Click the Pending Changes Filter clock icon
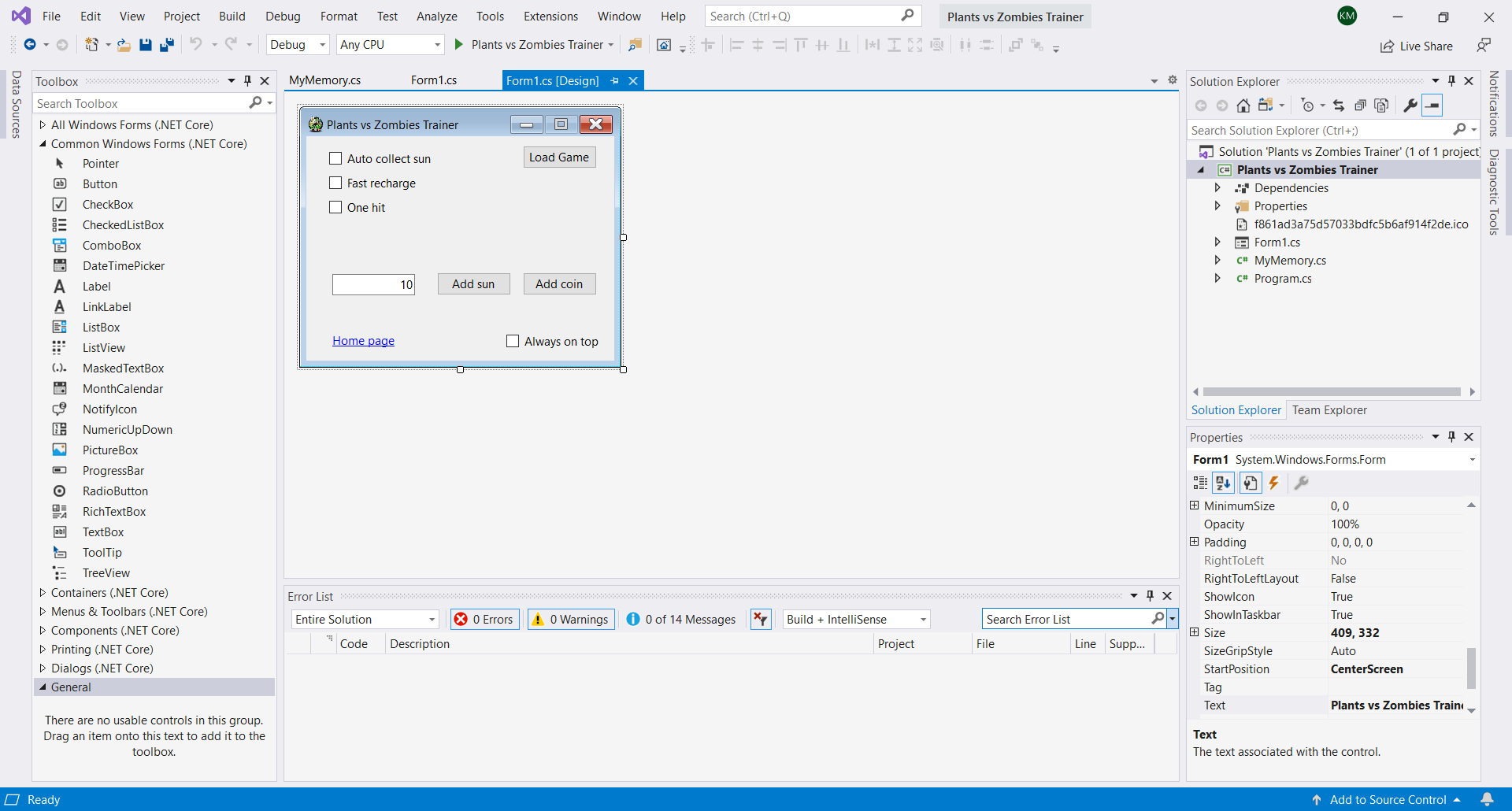The height and width of the screenshot is (811, 1512). tap(1307, 106)
